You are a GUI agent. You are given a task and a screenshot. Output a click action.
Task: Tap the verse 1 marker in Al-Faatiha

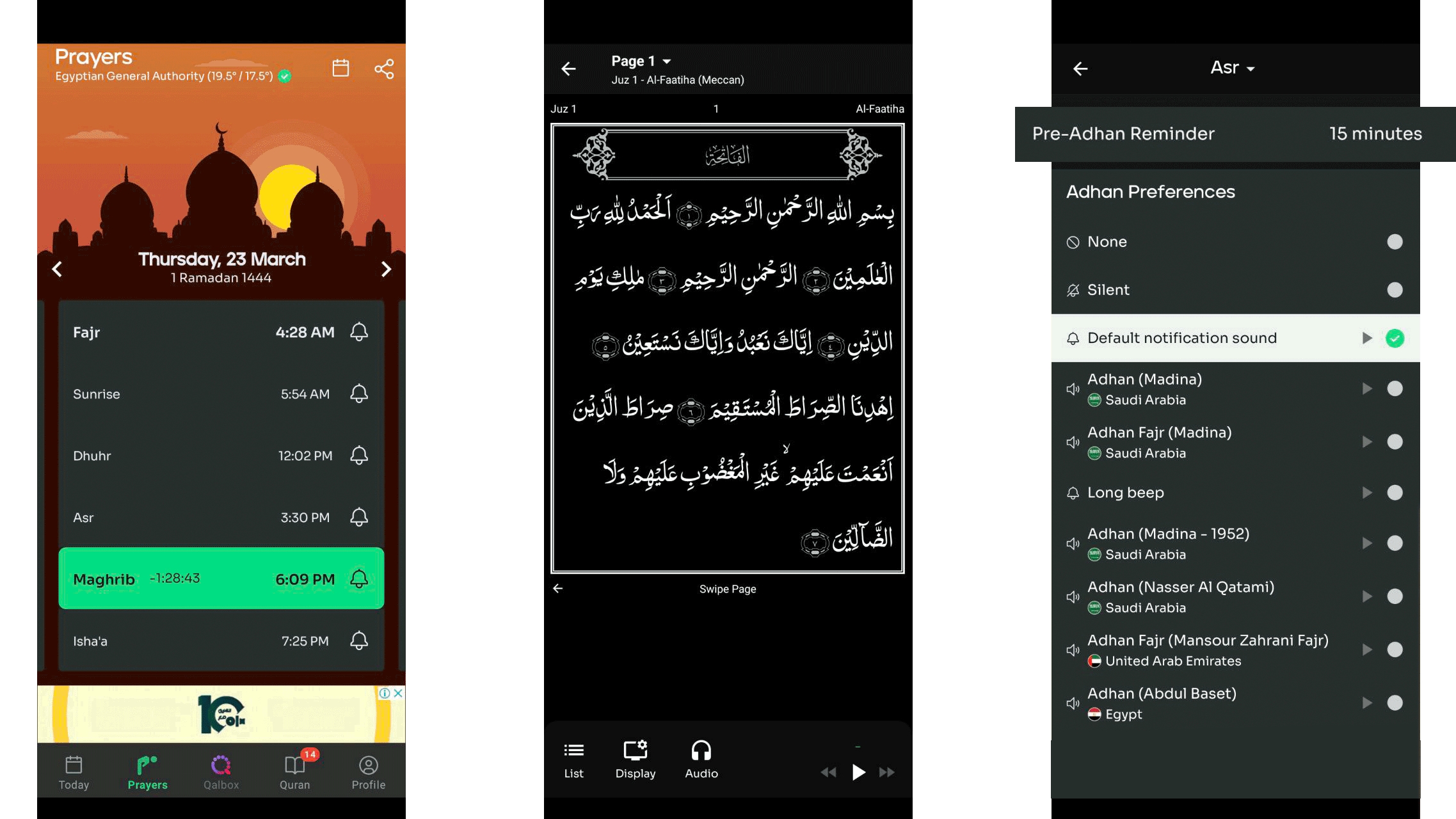689,216
